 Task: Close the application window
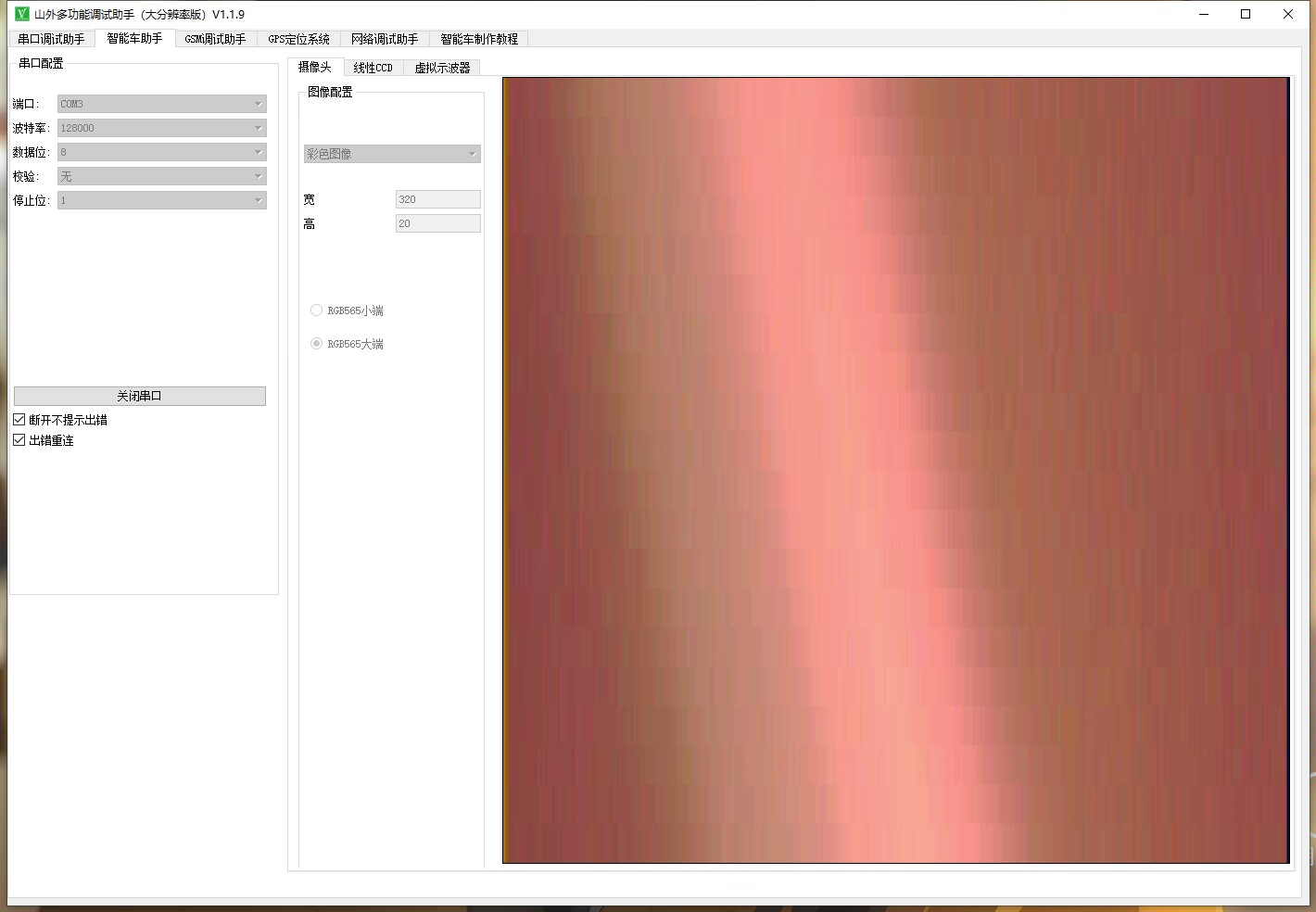pyautogui.click(x=1288, y=14)
